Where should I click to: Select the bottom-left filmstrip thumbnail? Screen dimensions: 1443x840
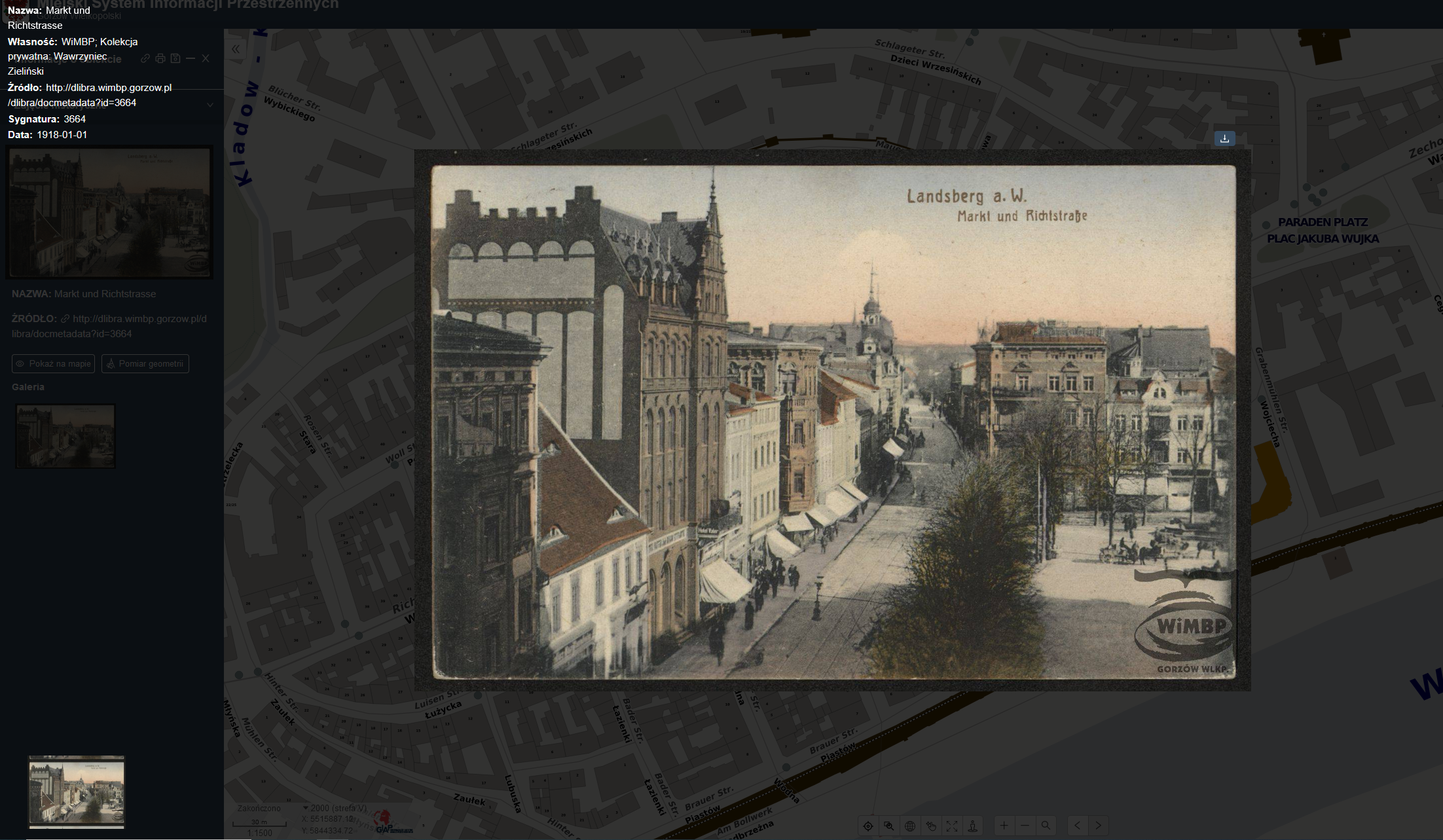point(77,791)
